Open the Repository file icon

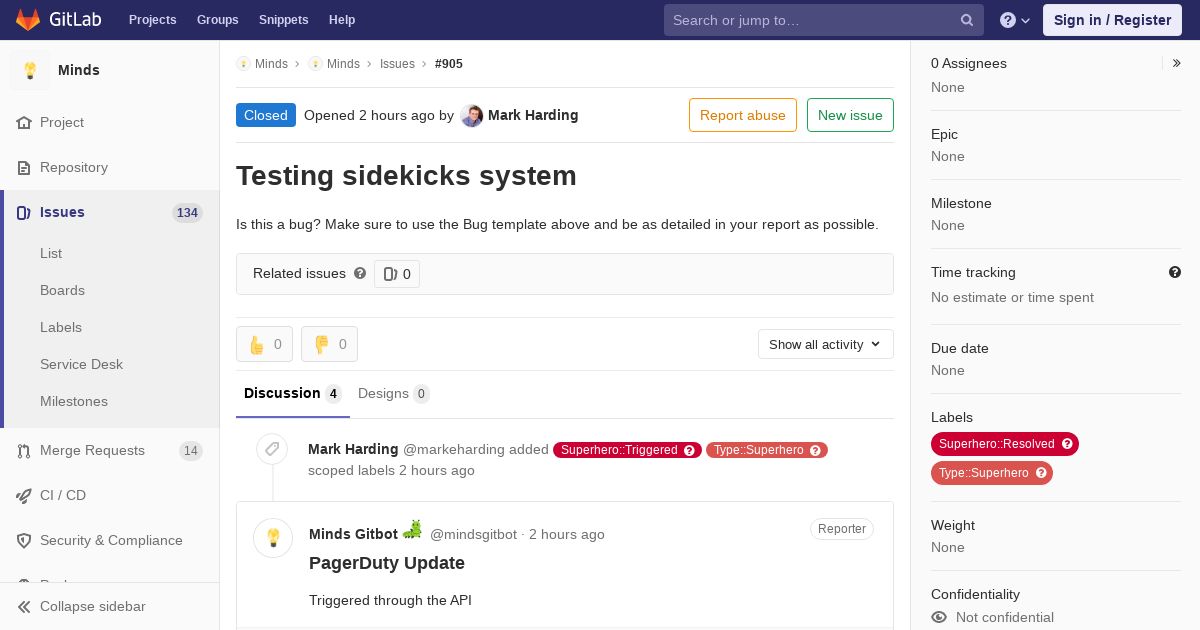24,167
